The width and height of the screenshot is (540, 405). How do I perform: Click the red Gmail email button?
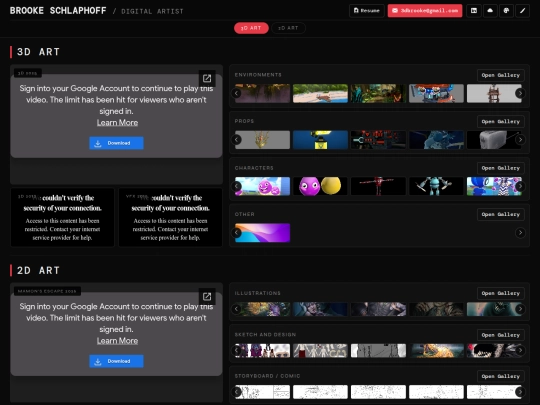tap(425, 11)
